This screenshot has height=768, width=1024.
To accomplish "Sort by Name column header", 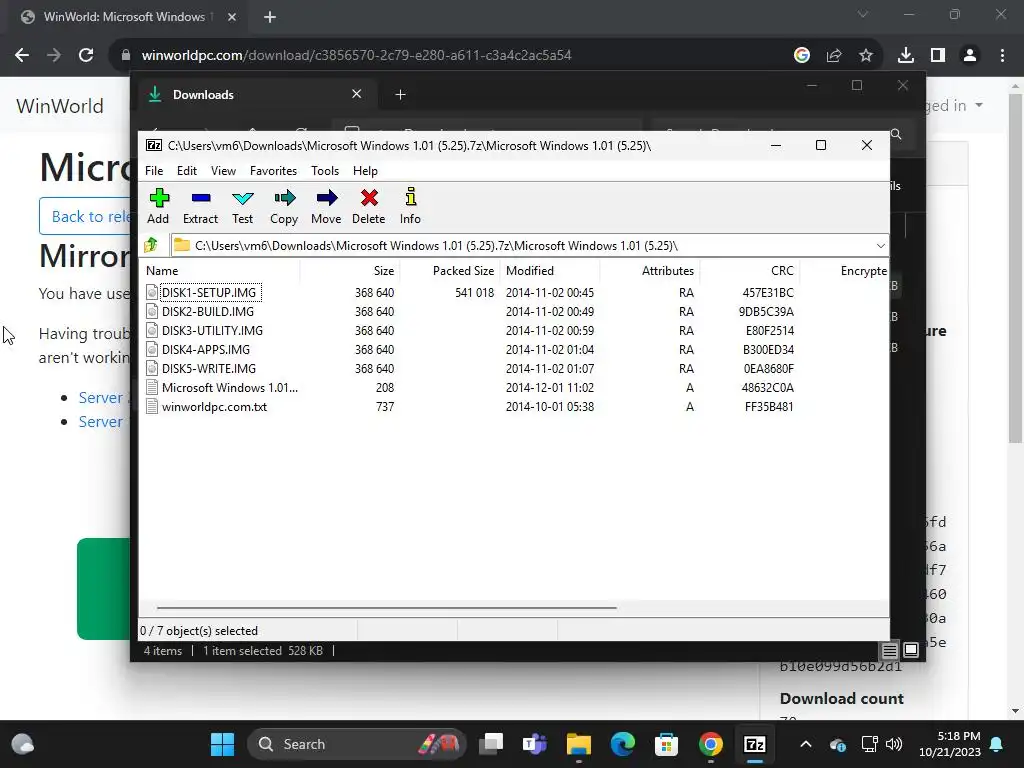I will pos(221,270).
